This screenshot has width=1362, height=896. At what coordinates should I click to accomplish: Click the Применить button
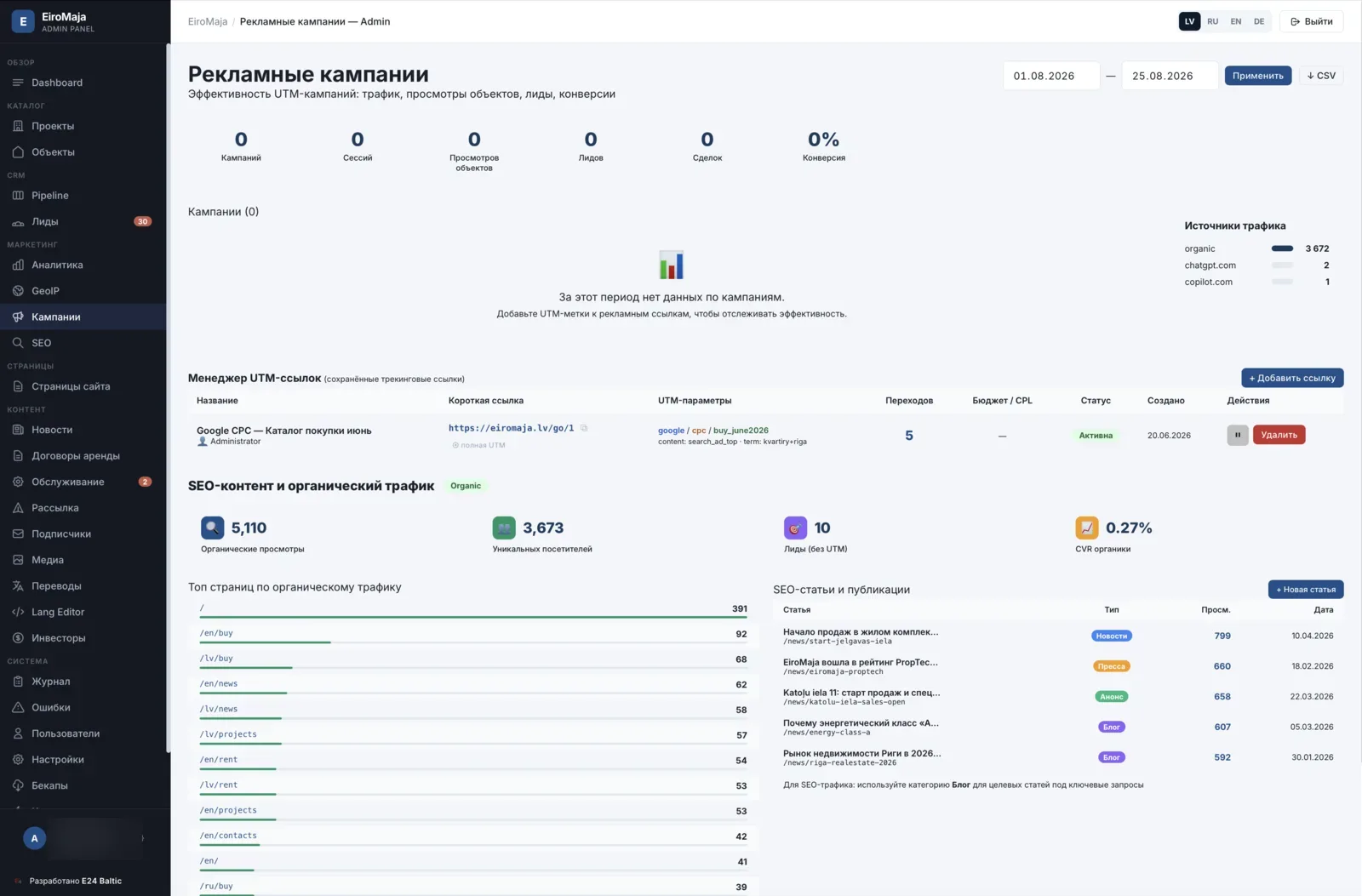pyautogui.click(x=1257, y=76)
